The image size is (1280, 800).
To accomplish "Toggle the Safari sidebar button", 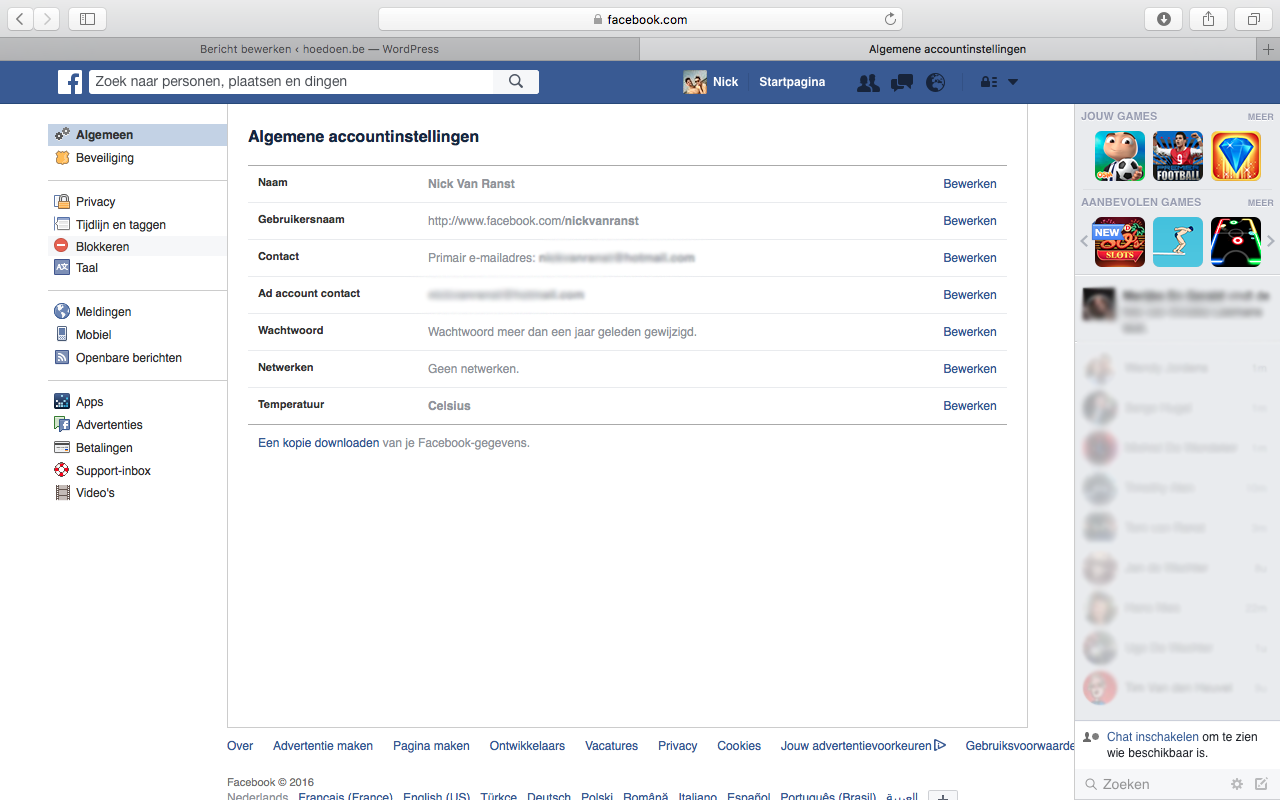I will 87,19.
